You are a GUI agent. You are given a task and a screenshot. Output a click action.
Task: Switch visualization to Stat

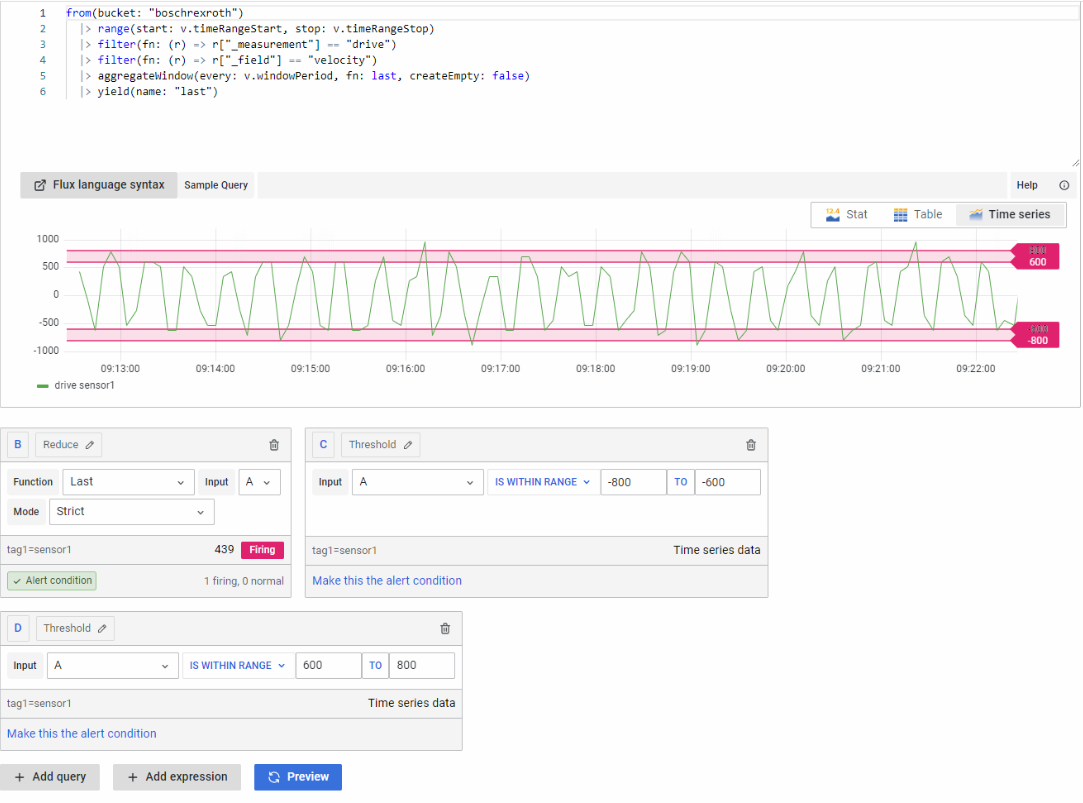click(x=846, y=214)
